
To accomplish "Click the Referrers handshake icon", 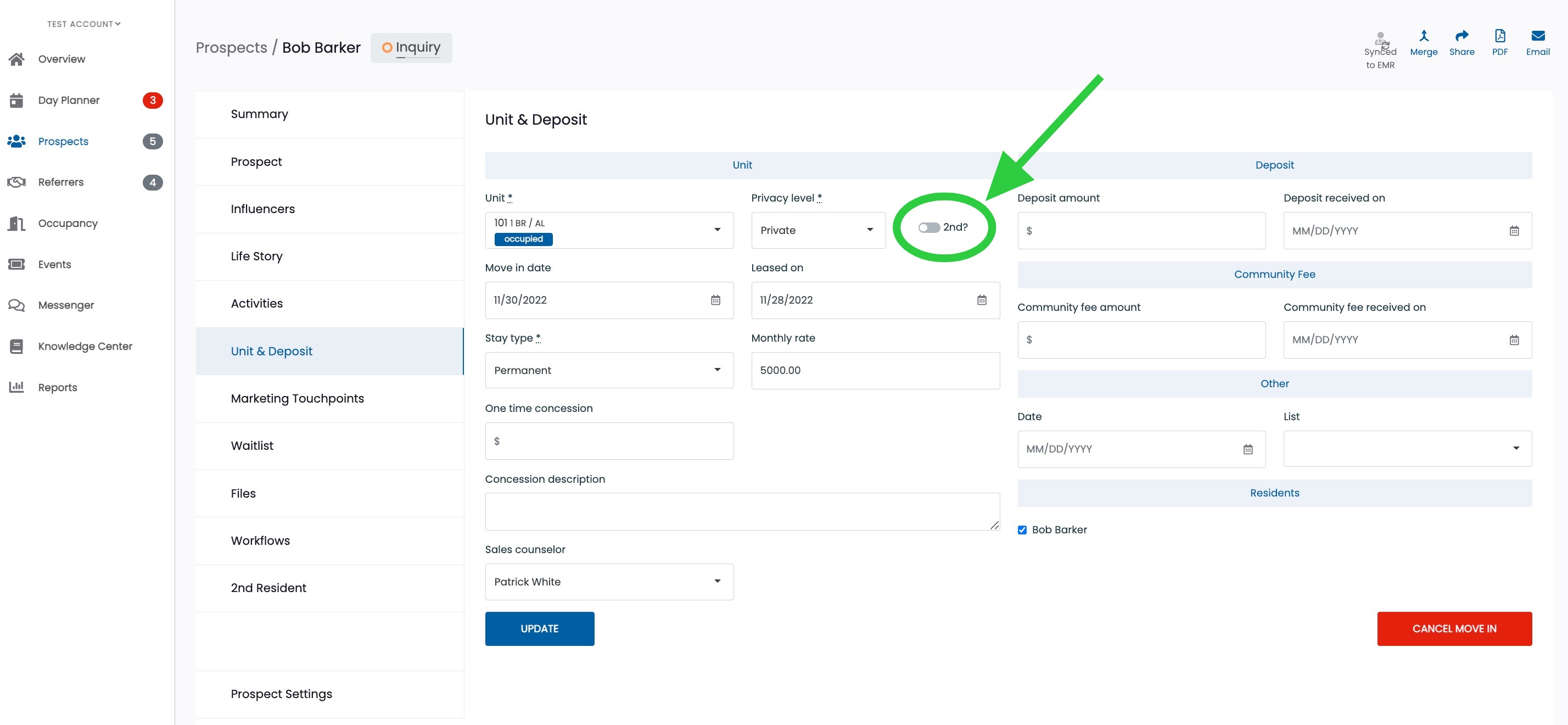I will click(16, 182).
